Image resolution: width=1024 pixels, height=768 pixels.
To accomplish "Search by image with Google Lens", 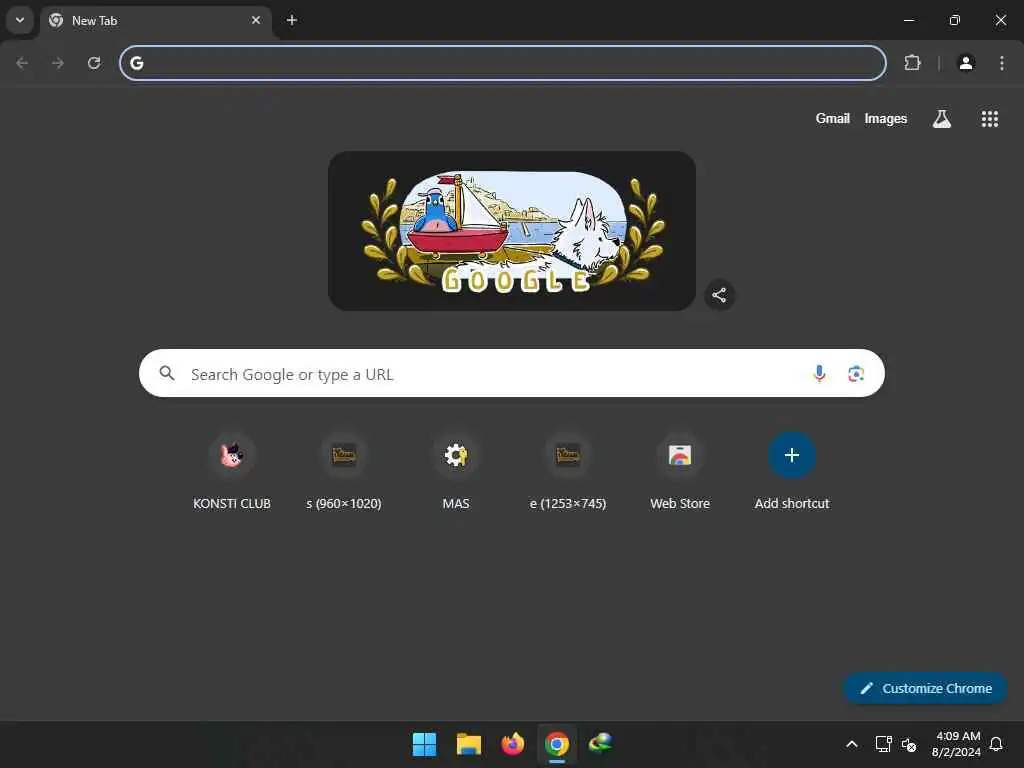I will pos(856,374).
